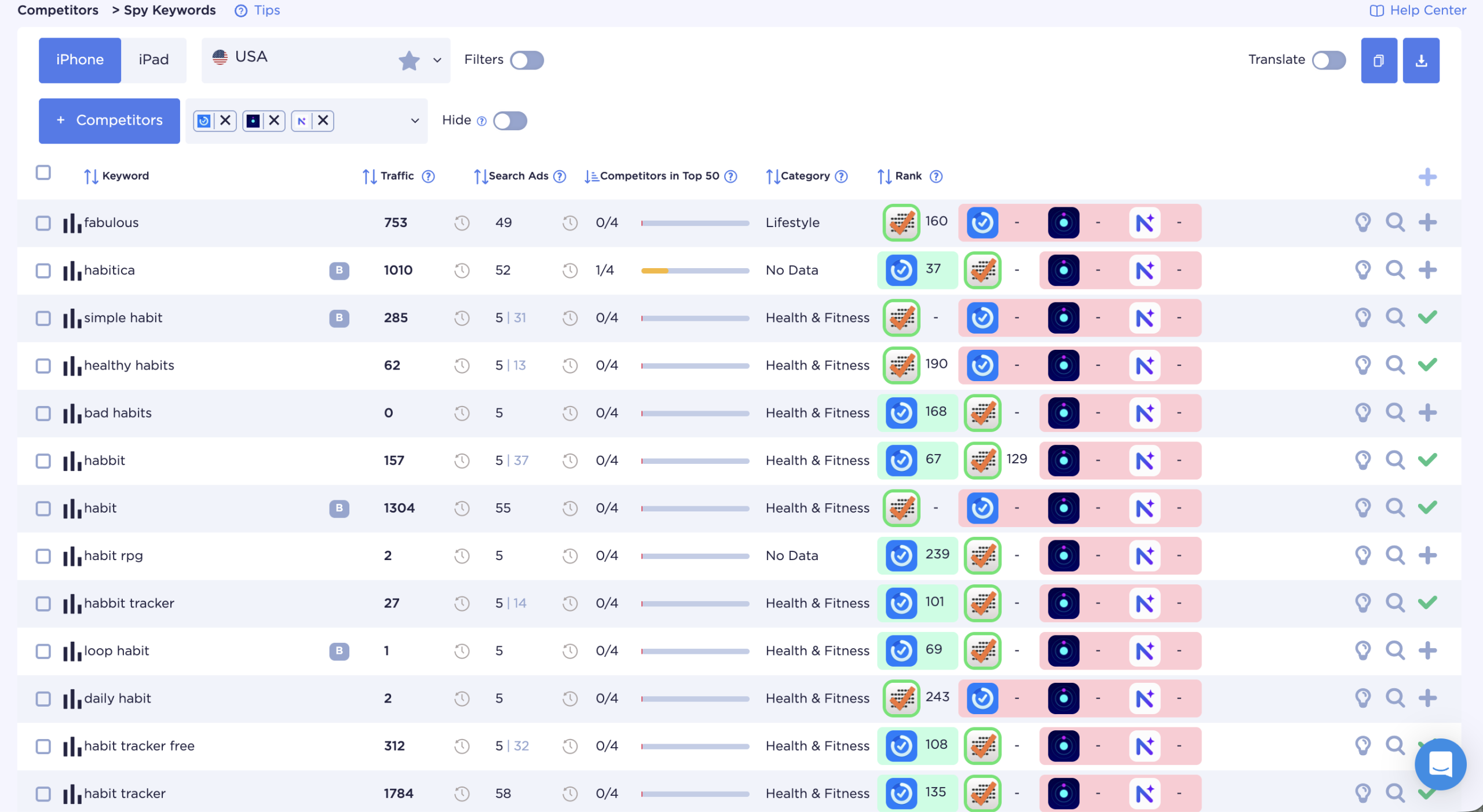1483x812 pixels.
Task: Expand the competitors selection dropdown chevron
Action: [x=415, y=121]
